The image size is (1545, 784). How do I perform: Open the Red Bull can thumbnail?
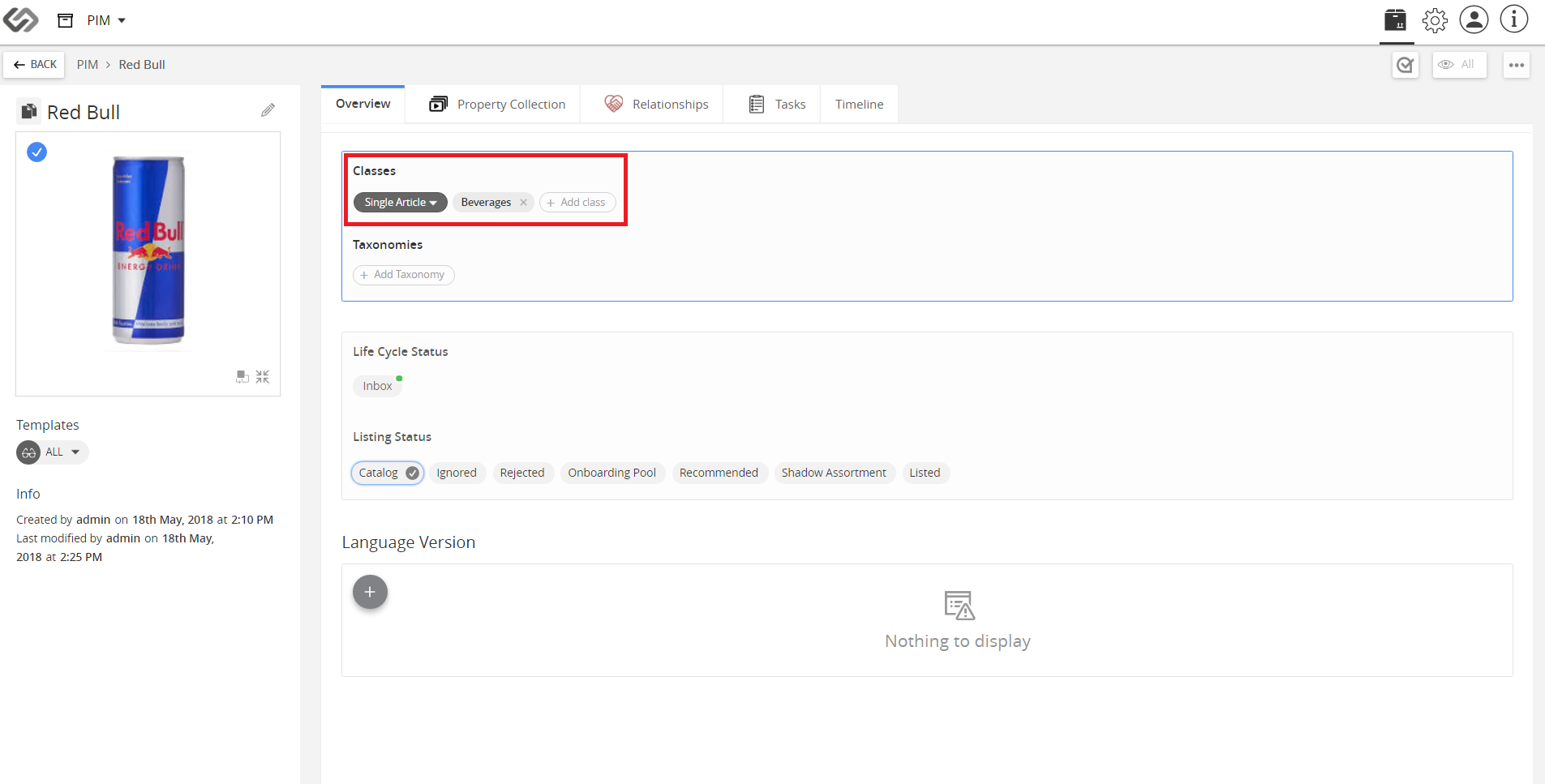point(148,250)
